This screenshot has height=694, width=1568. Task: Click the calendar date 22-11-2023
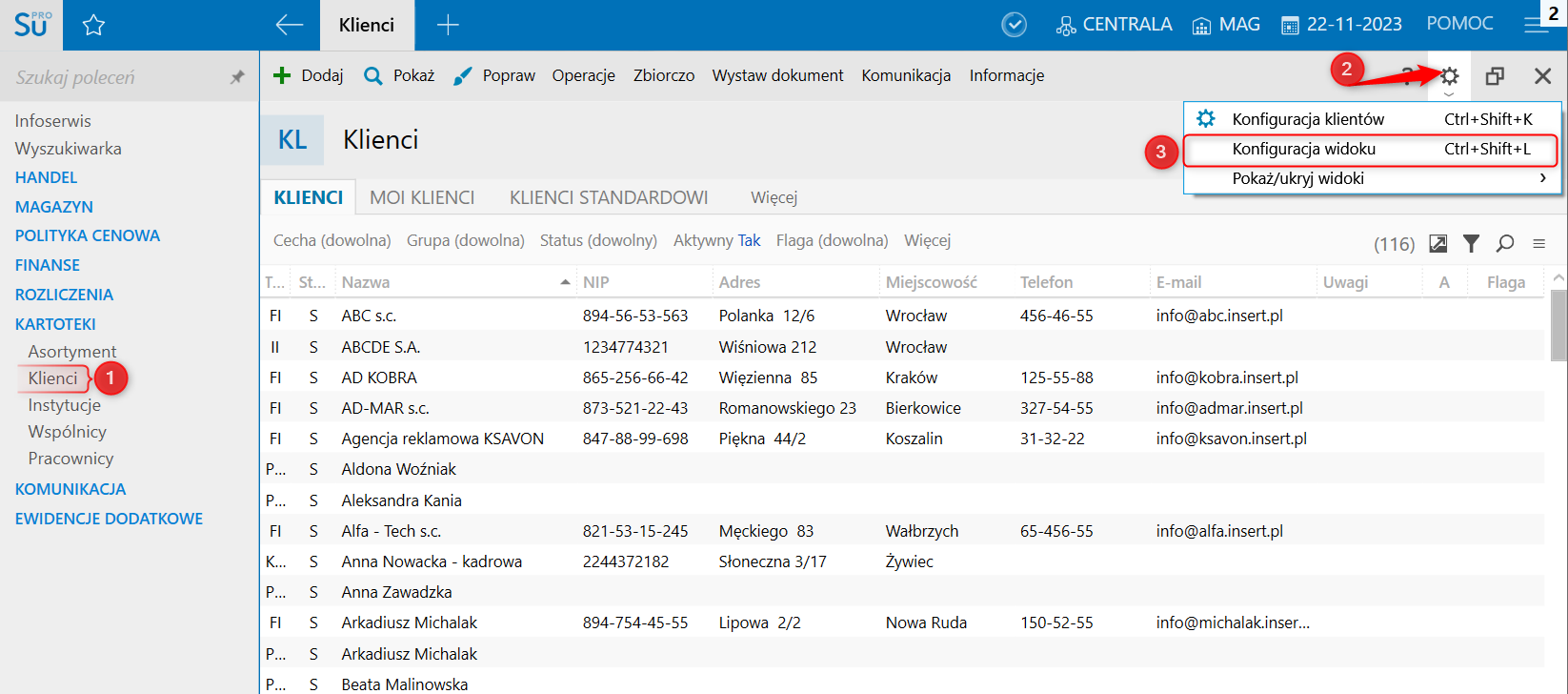click(x=1341, y=25)
